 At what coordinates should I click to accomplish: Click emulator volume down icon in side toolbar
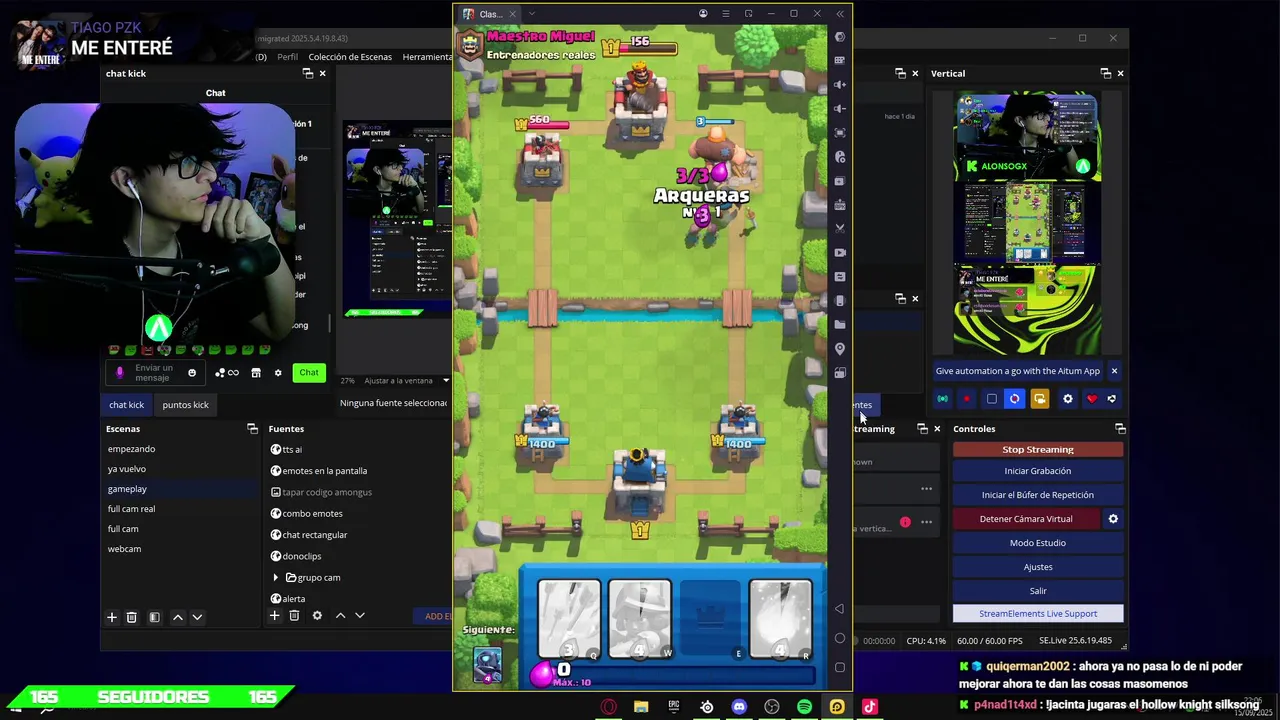(840, 109)
